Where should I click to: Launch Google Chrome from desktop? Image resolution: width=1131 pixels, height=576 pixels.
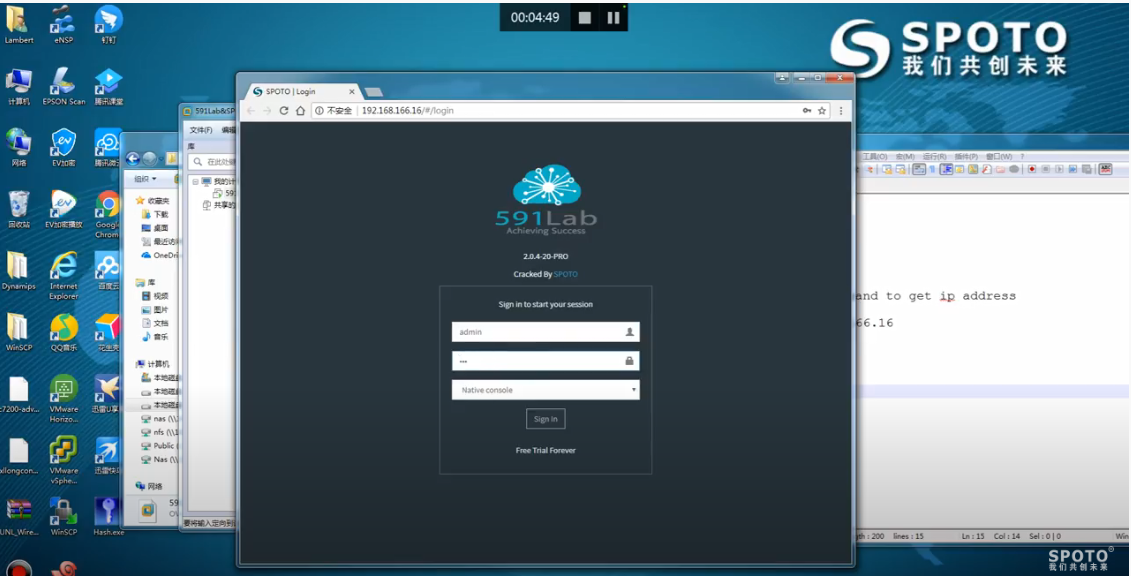(x=108, y=213)
